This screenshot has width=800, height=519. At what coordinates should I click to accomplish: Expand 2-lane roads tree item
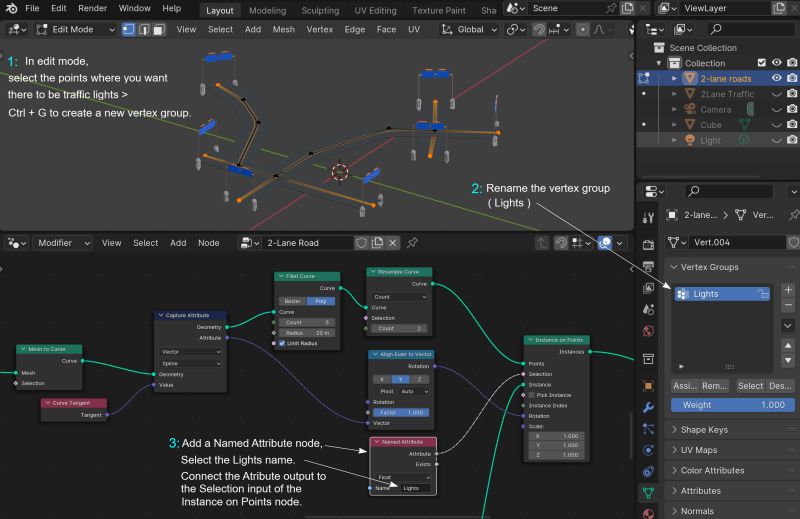pyautogui.click(x=674, y=79)
